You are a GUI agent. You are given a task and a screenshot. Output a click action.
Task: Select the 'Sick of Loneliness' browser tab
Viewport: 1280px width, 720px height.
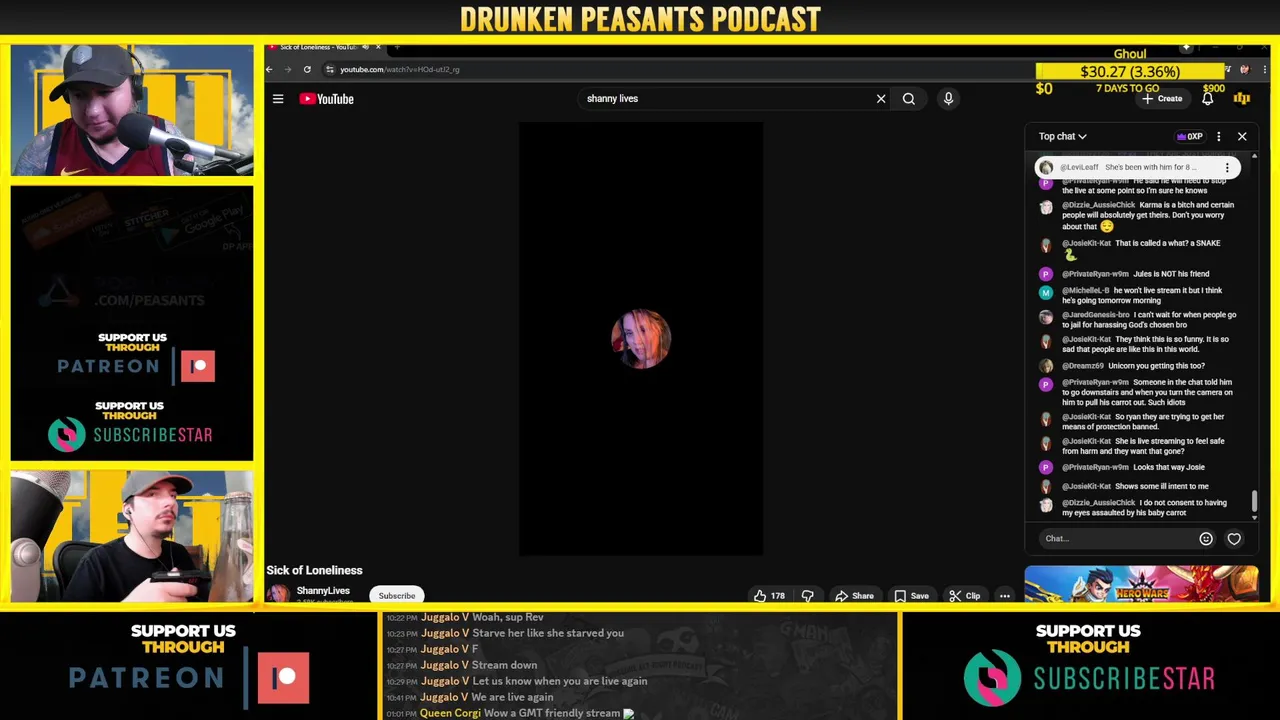click(x=318, y=47)
